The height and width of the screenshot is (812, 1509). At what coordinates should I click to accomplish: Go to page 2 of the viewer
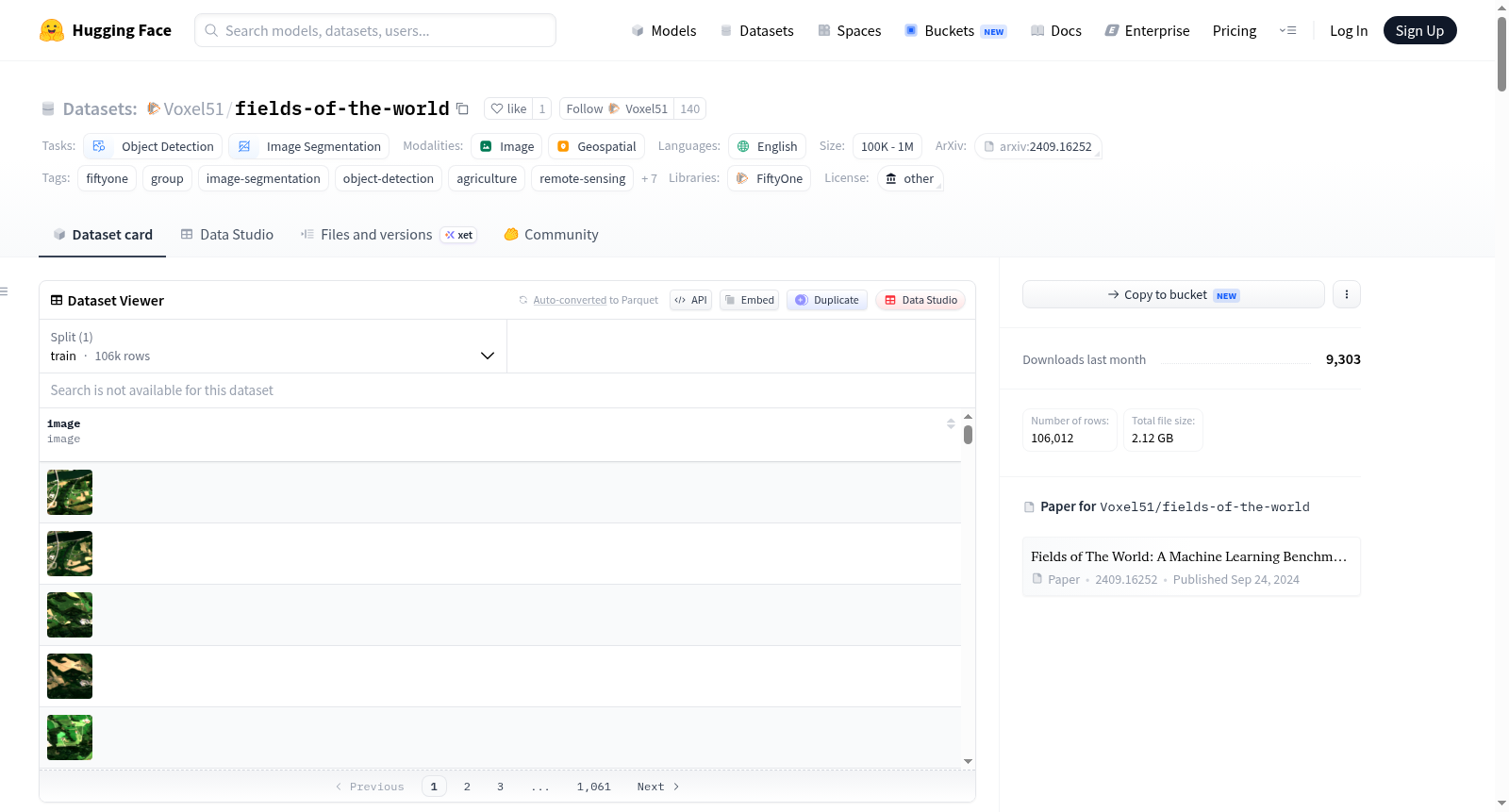click(x=467, y=787)
